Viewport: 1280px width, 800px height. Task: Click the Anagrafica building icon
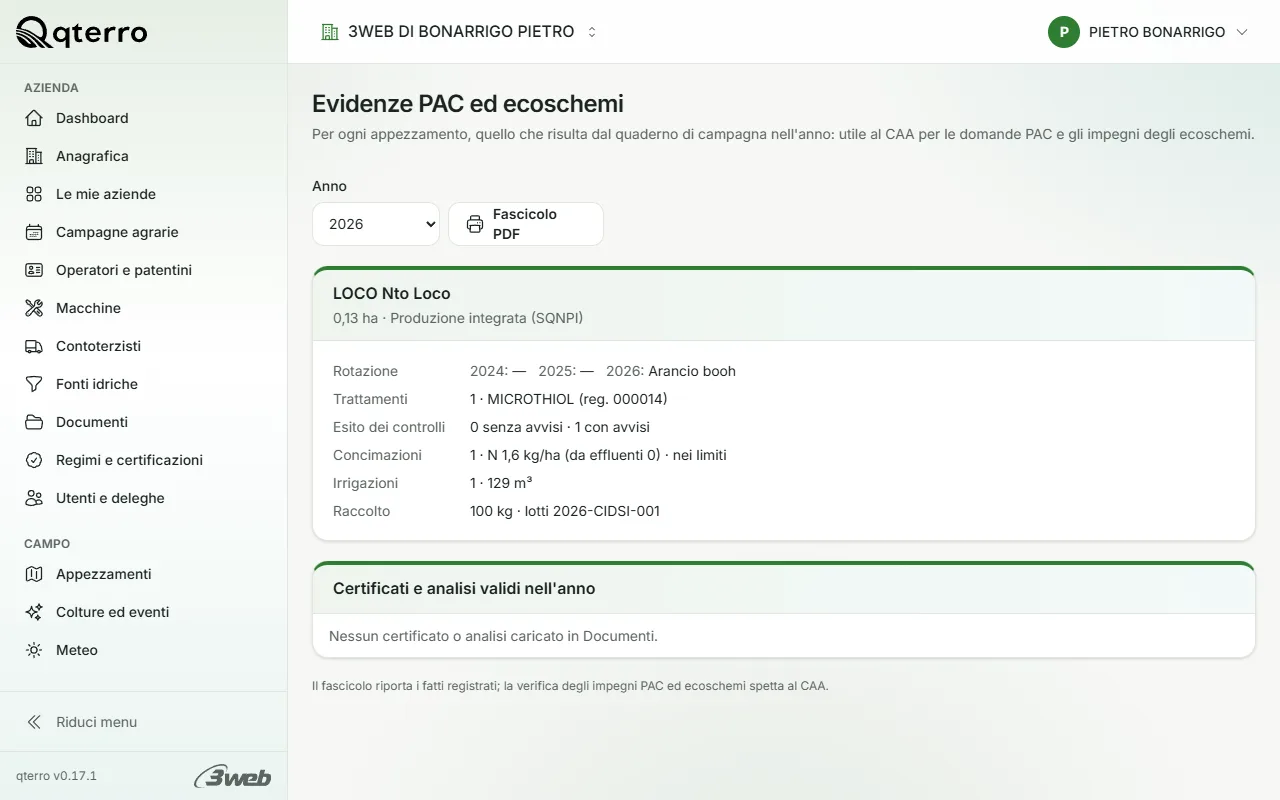[34, 156]
